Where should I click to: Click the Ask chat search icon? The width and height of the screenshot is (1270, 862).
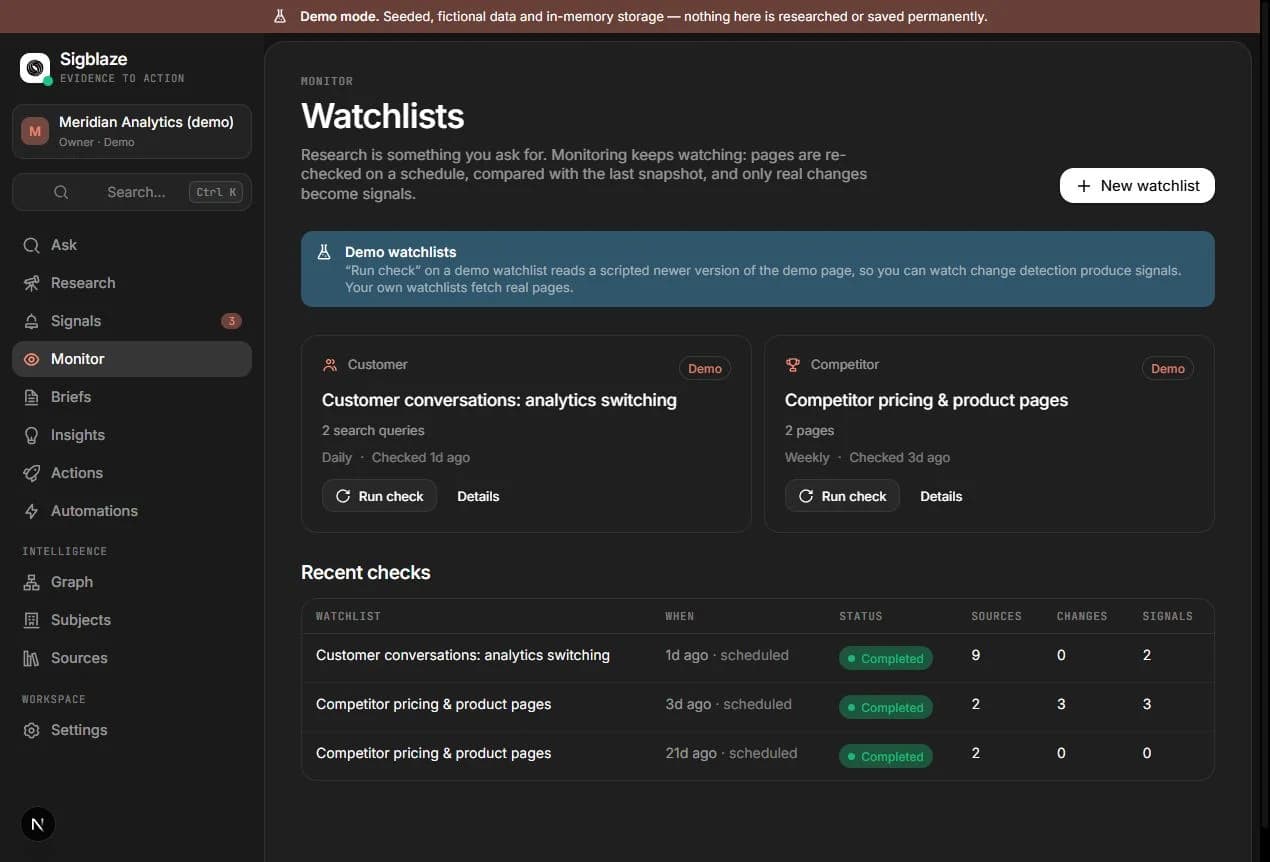coord(32,245)
